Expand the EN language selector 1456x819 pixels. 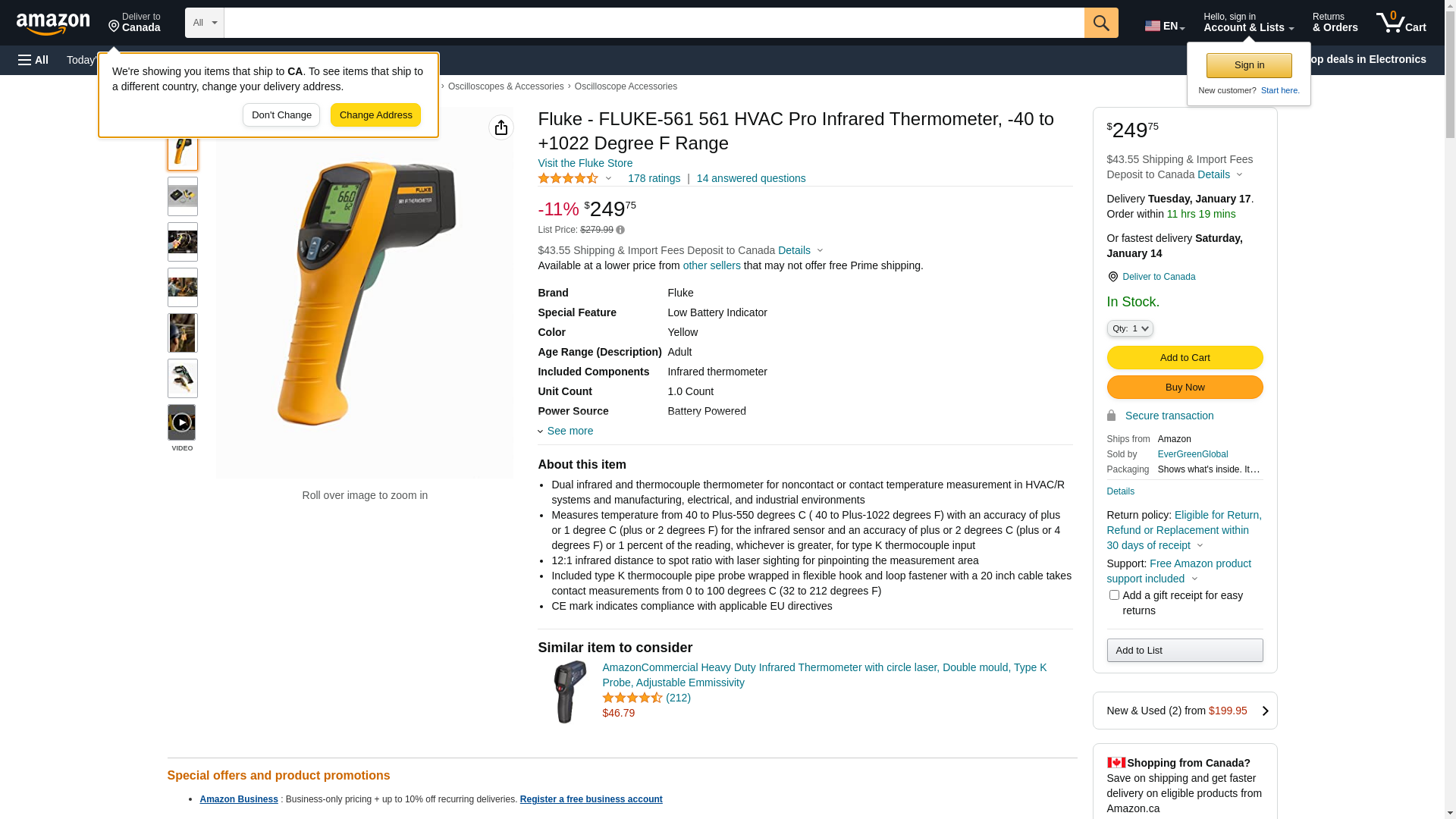[1165, 25]
